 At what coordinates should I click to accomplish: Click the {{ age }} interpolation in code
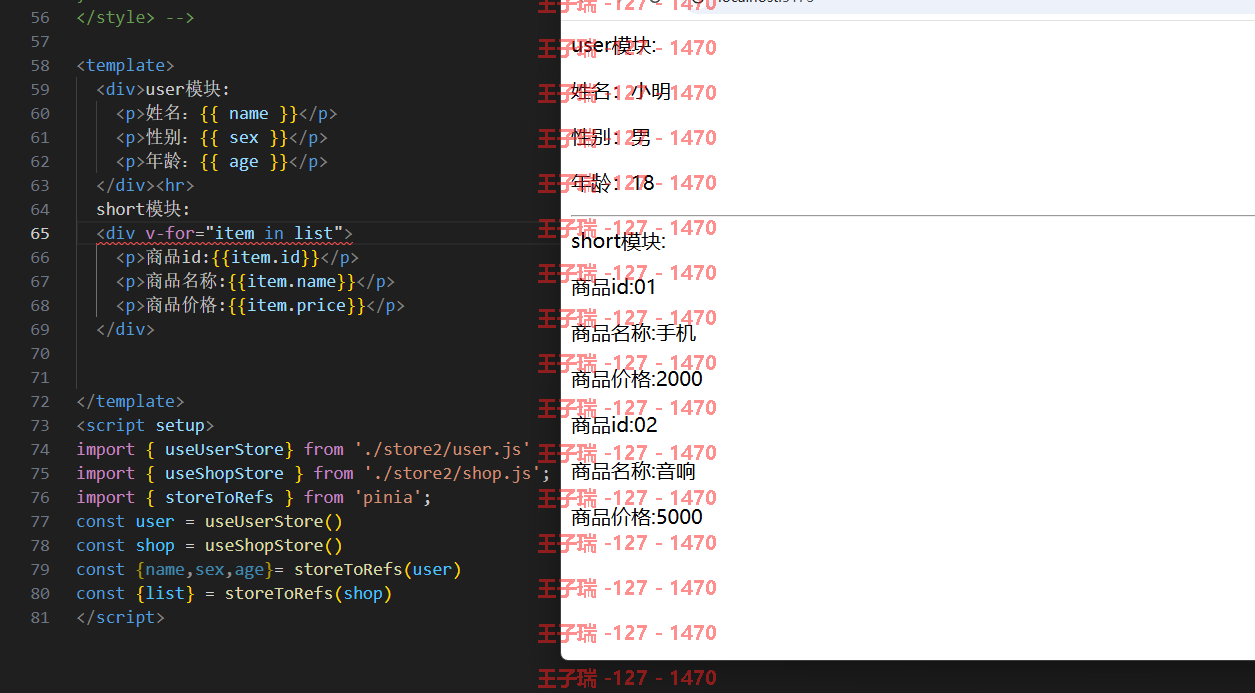(243, 161)
